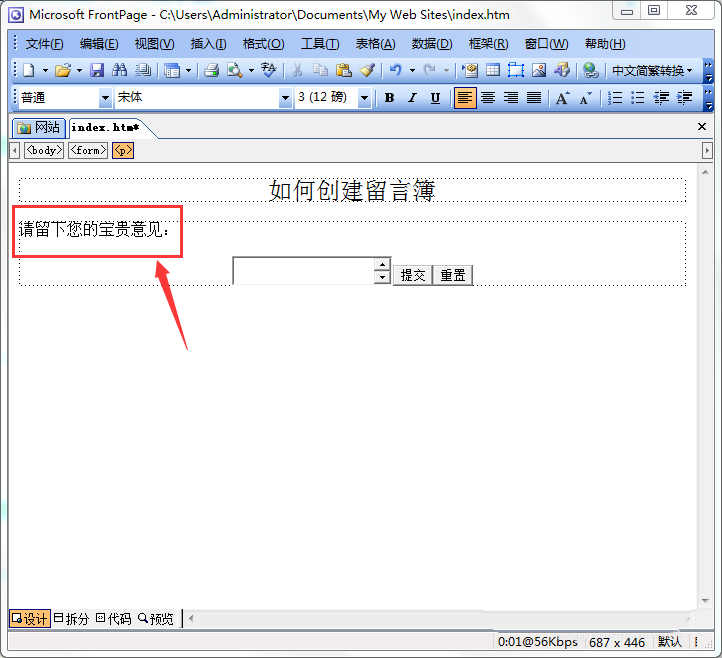Click inside the form text area
The height and width of the screenshot is (658, 722).
pos(304,271)
